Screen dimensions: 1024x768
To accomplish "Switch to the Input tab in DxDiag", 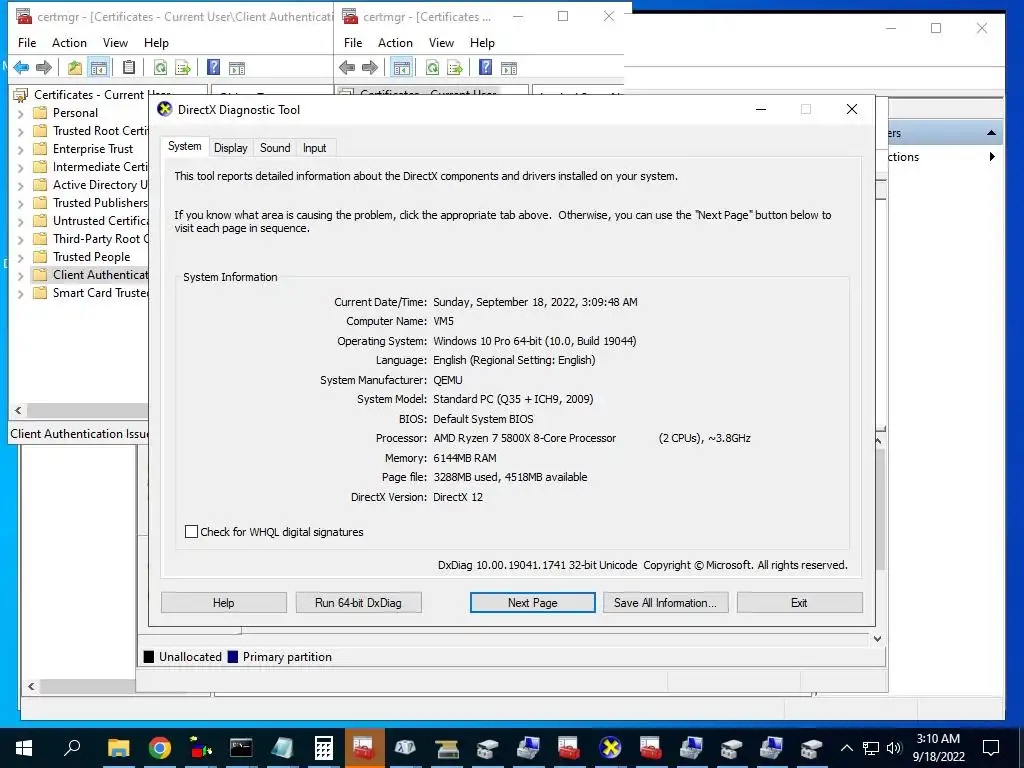I will point(314,148).
